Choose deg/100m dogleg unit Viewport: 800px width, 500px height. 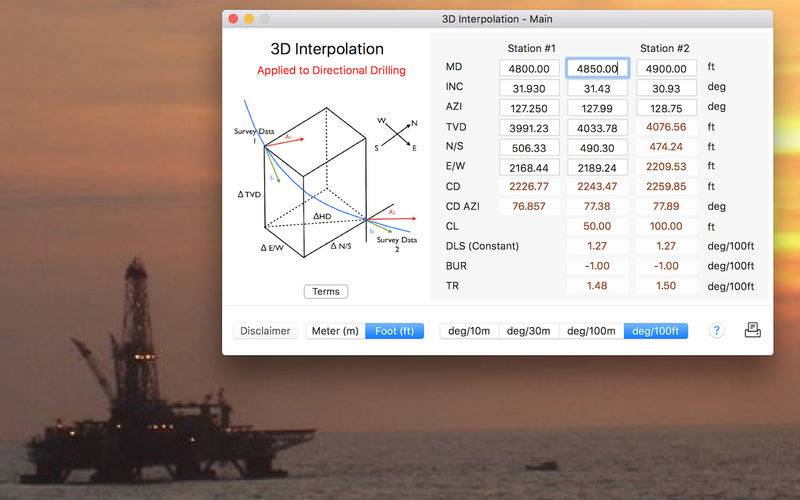591,331
